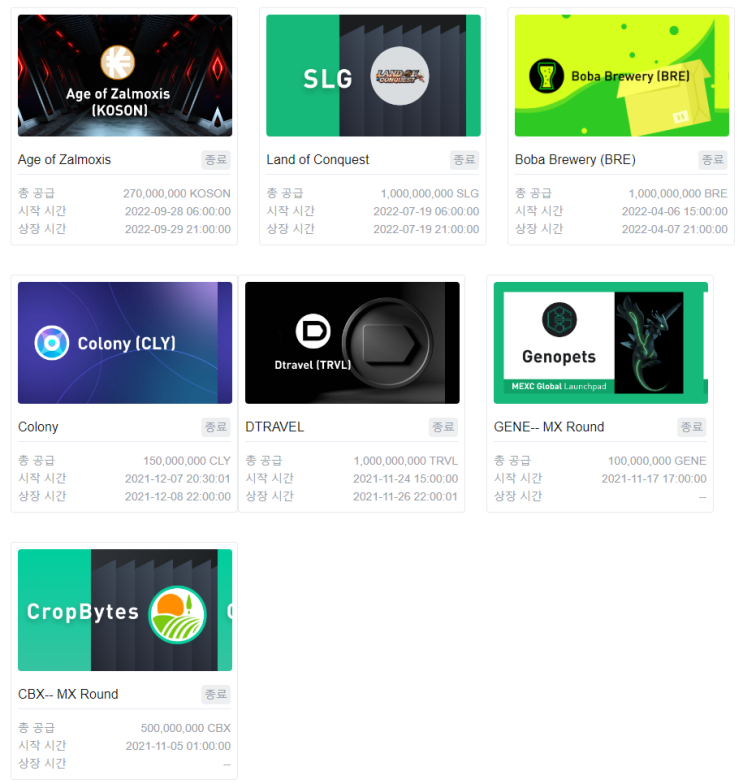Screen dimensions: 743x784
Task: Click the 시작 시간 label on Boba Brewery card
Action: pyautogui.click(x=539, y=211)
